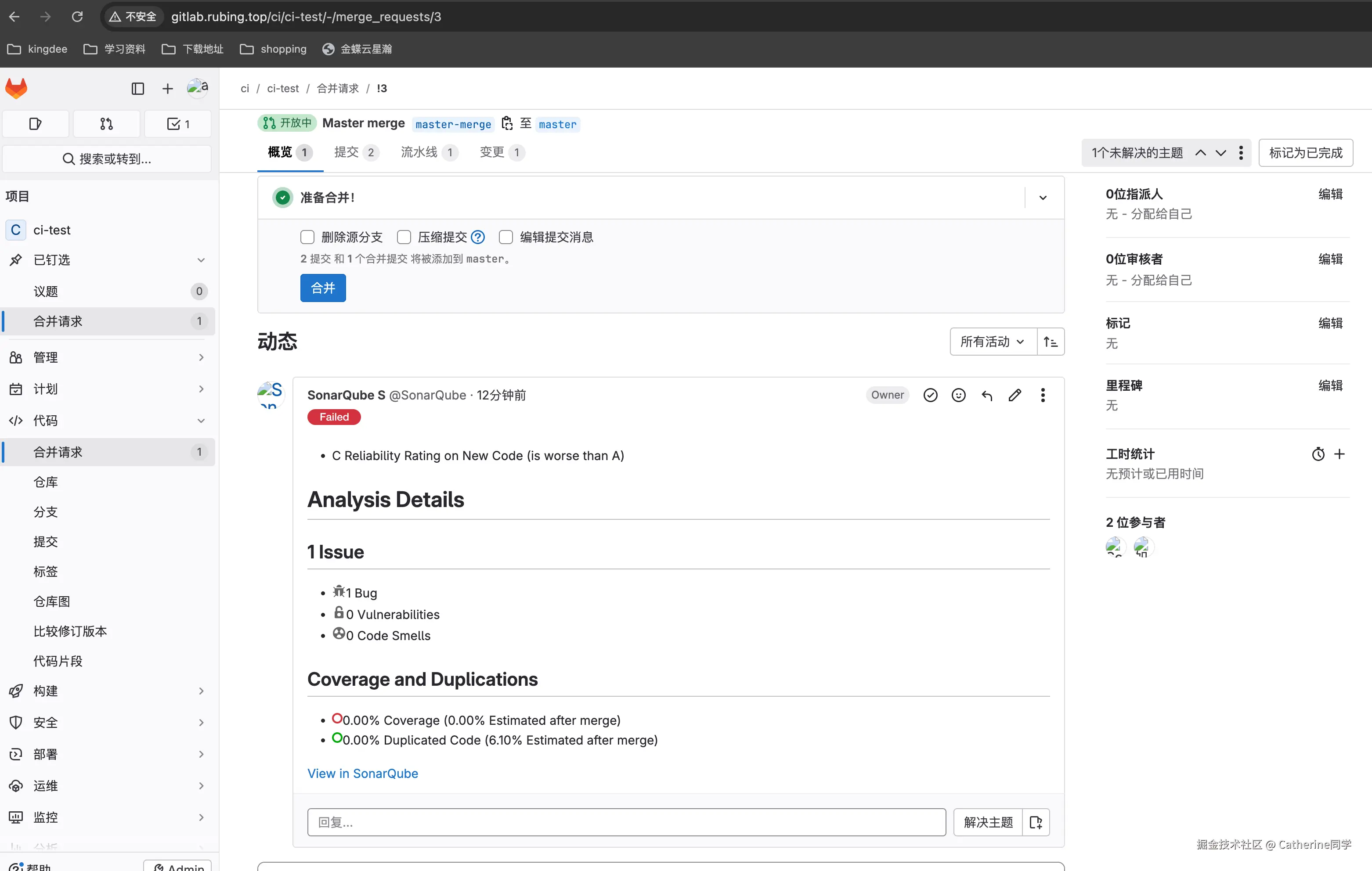This screenshot has width=1372, height=871.
Task: Switch to the 流水线 tab
Action: click(x=419, y=152)
